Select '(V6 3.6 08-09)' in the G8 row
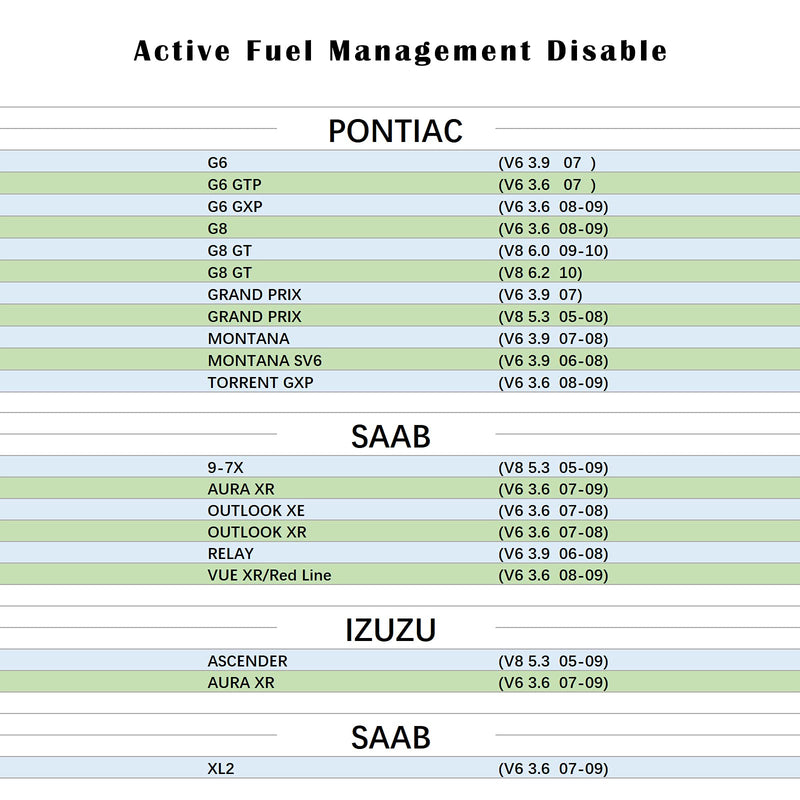 pos(553,229)
